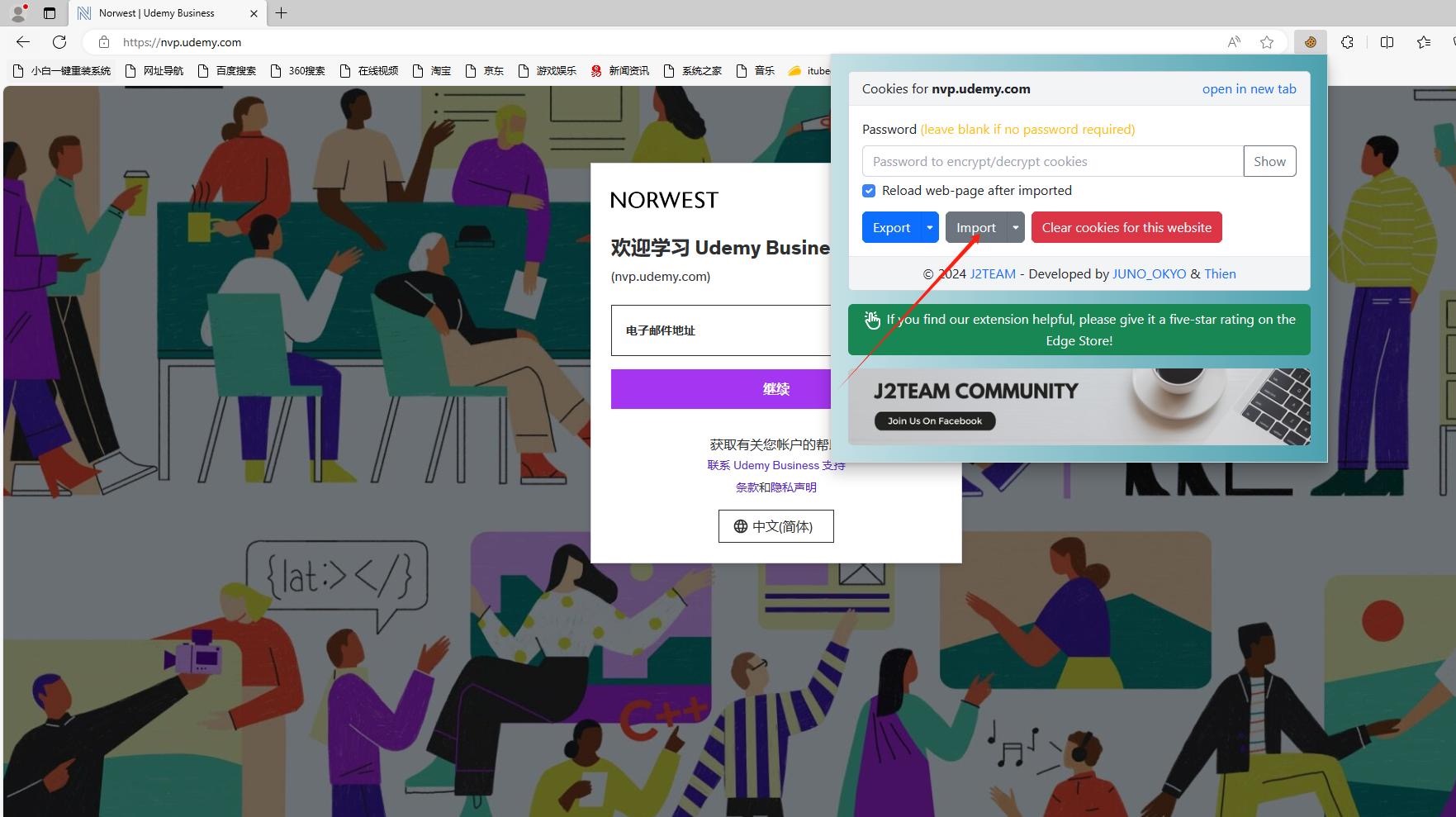1456x817 pixels.
Task: Open the J2TEAM link
Action: pos(993,274)
